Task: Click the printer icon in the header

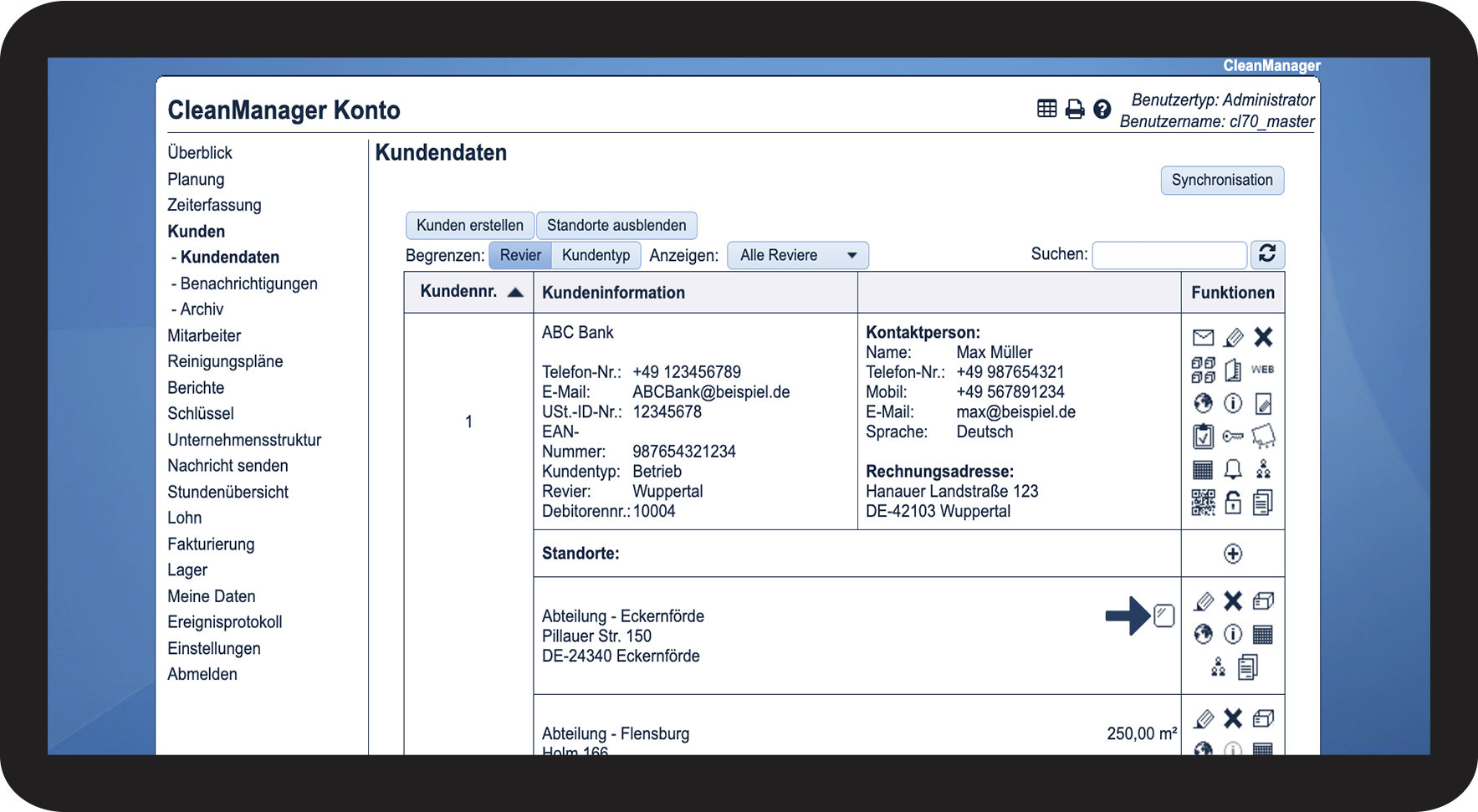Action: [x=1075, y=110]
